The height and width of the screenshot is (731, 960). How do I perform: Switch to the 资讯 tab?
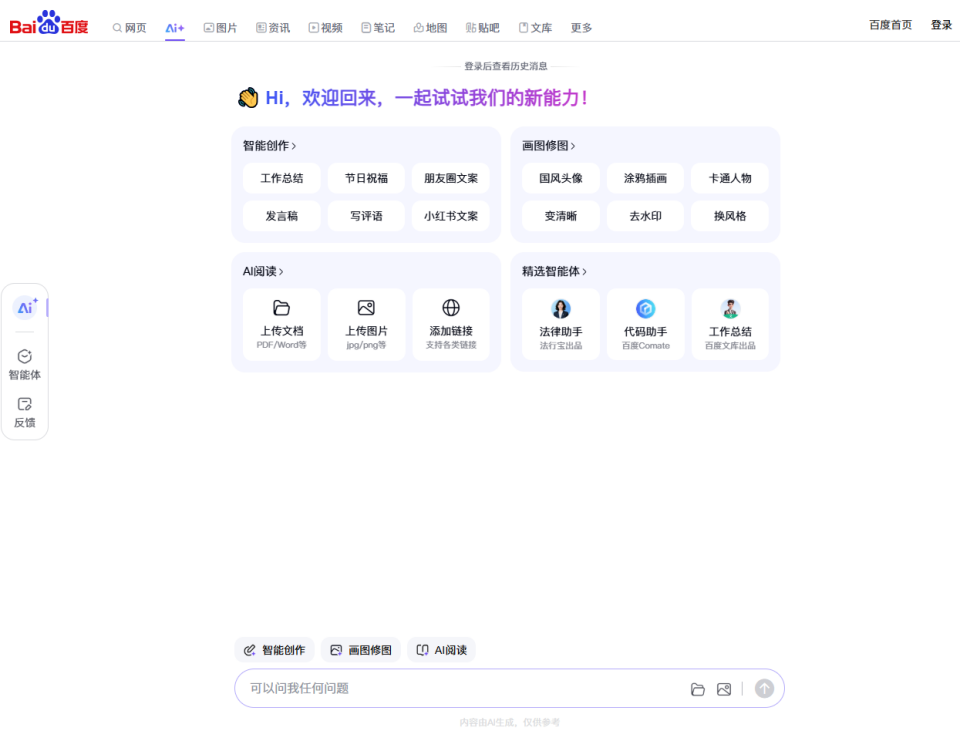click(272, 28)
